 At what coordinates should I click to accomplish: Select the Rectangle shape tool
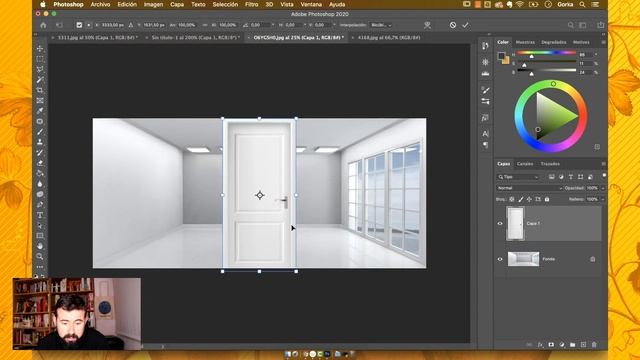click(40, 236)
